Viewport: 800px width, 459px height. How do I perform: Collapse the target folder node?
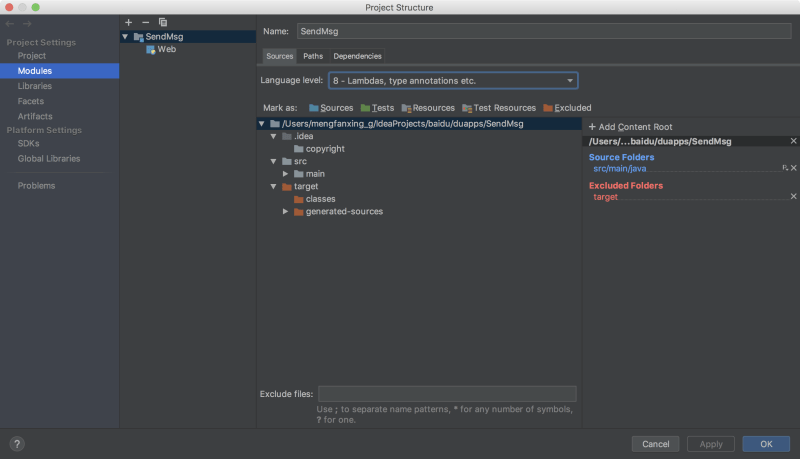(273, 187)
